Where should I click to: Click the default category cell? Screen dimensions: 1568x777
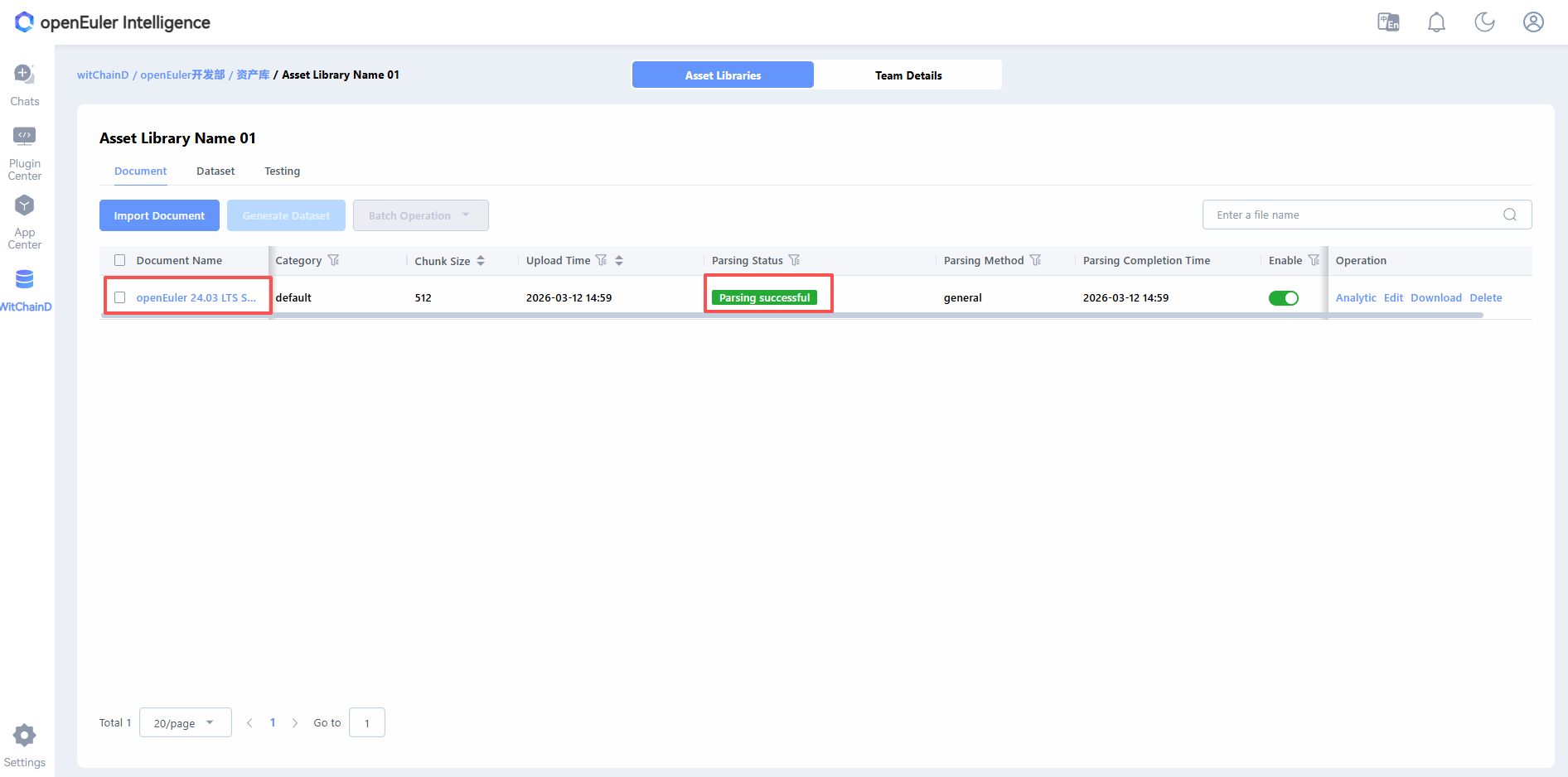coord(293,297)
